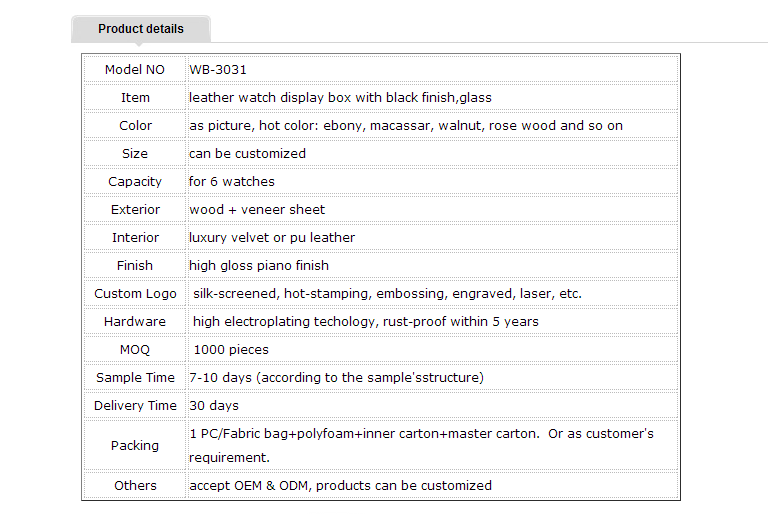The height and width of the screenshot is (514, 768).
Task: Open the Product details tab
Action: point(141,29)
